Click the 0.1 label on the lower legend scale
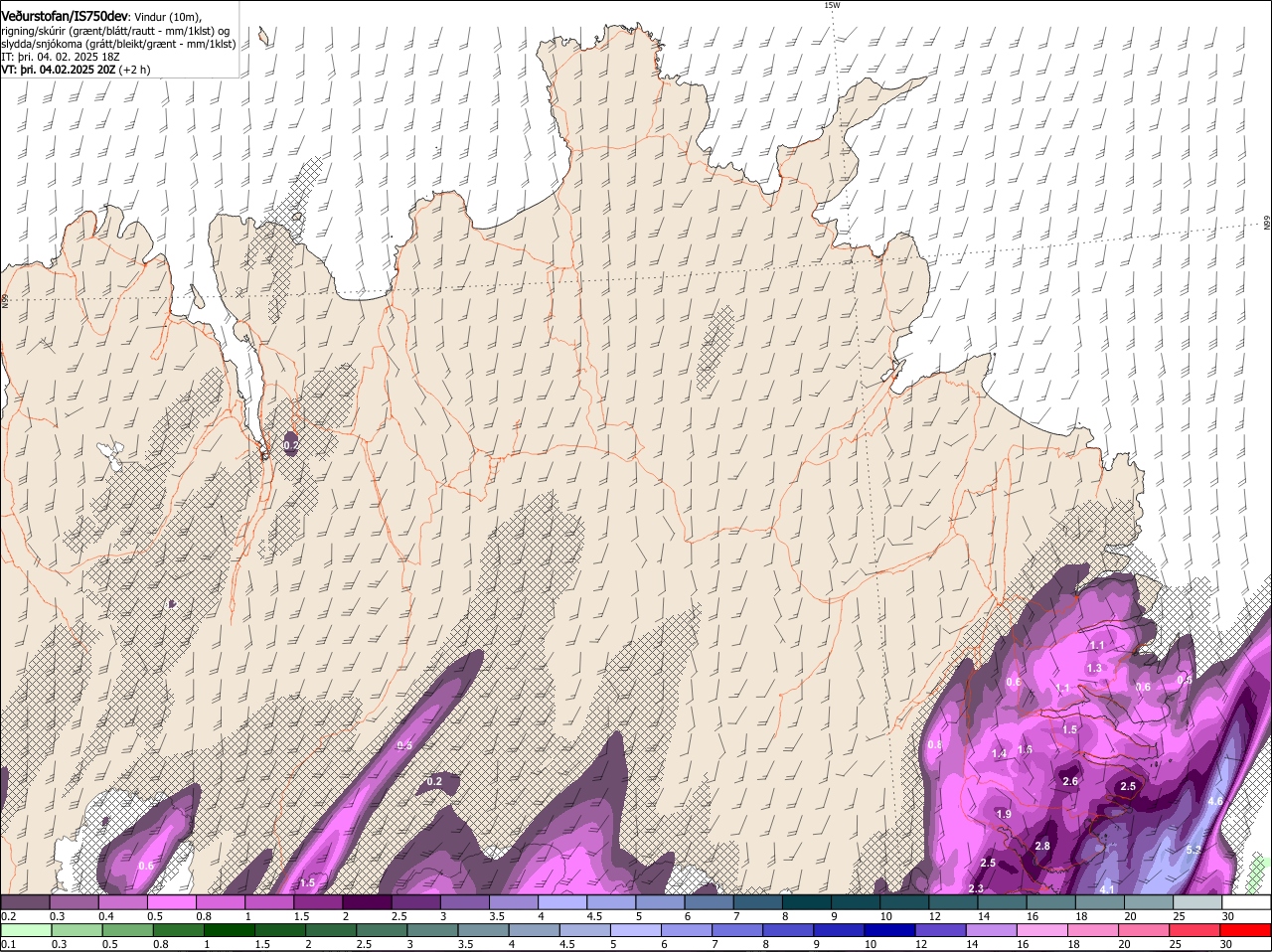 [x=8, y=945]
